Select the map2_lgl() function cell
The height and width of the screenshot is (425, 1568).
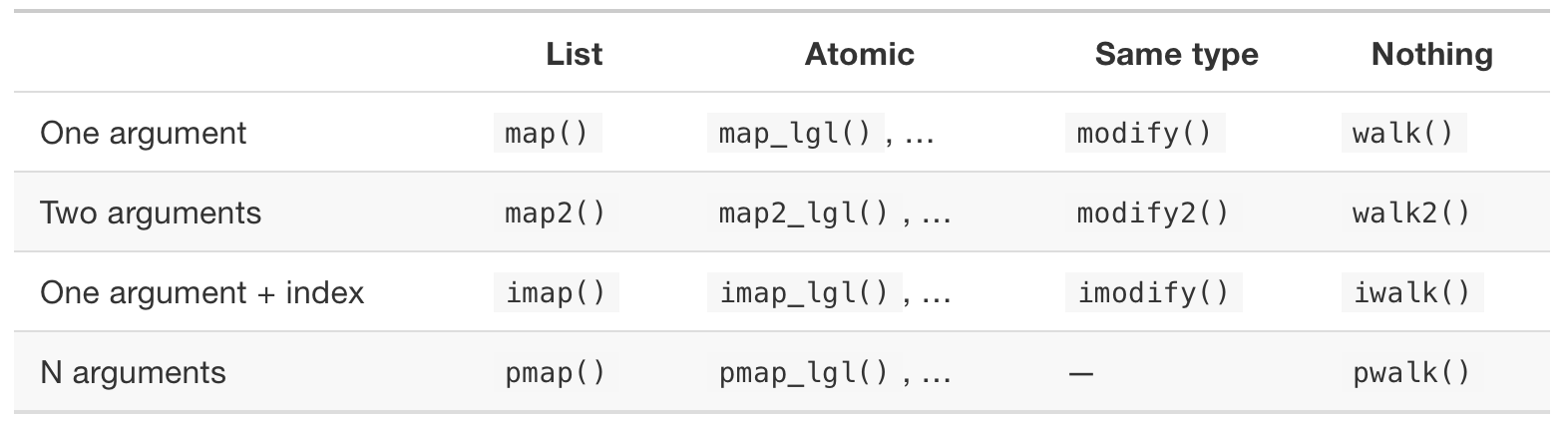[x=803, y=212]
